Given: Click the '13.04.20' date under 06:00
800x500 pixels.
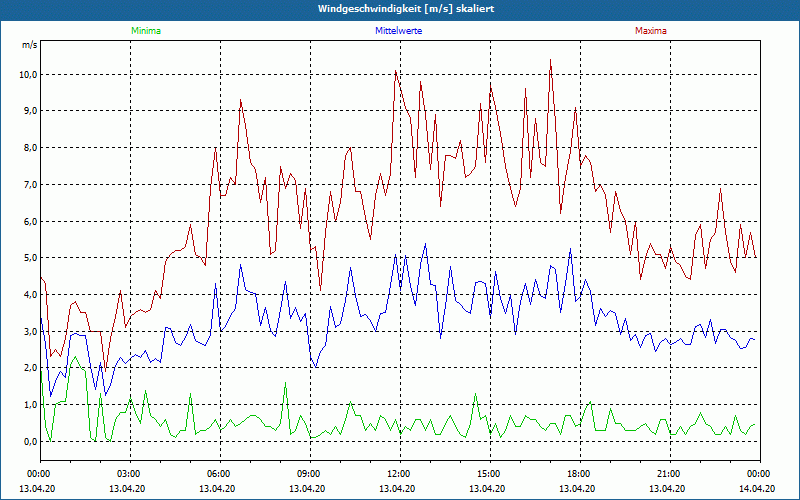Looking at the screenshot, I should (217, 488).
